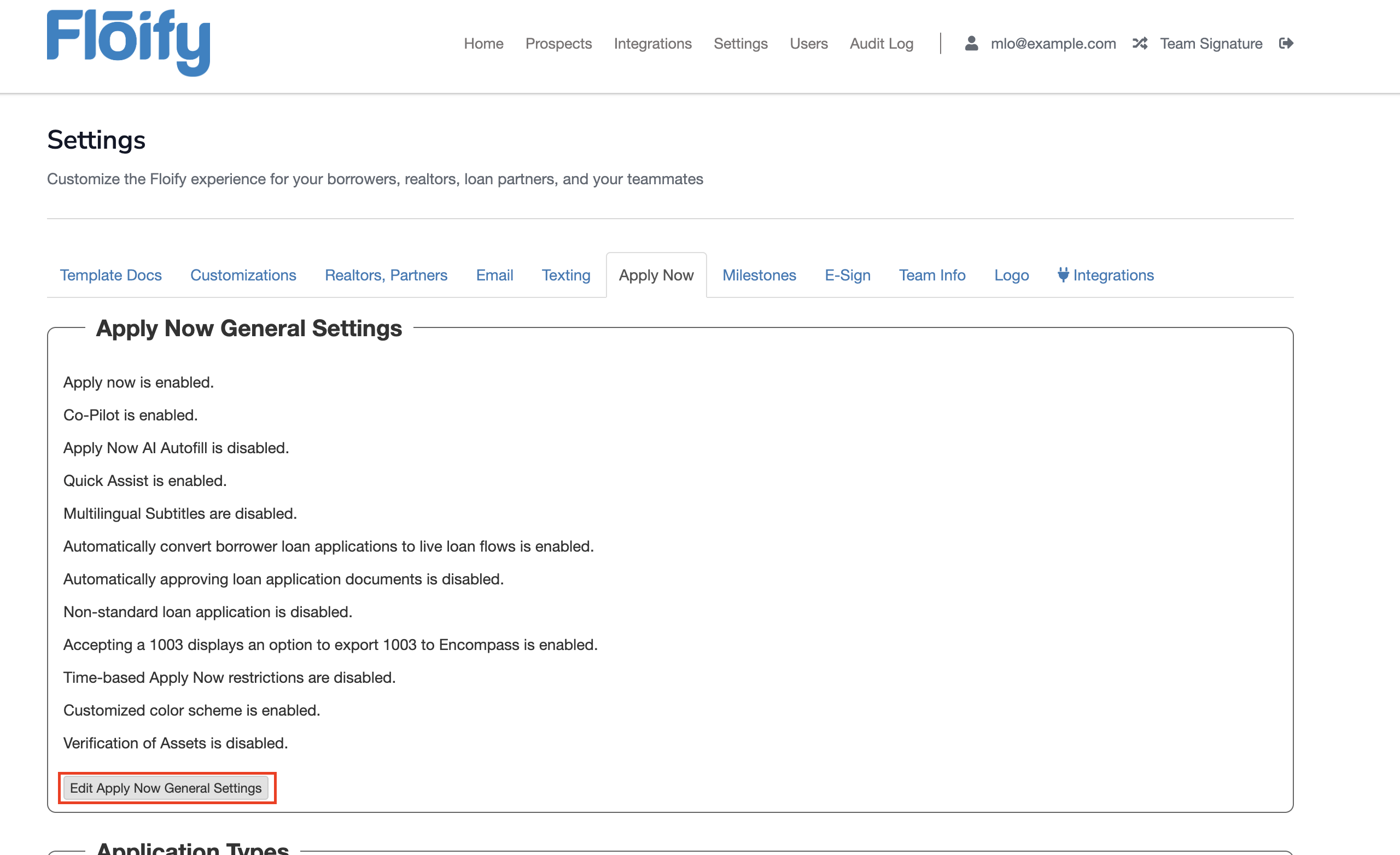
Task: Open the Milestones tab
Action: click(x=759, y=276)
